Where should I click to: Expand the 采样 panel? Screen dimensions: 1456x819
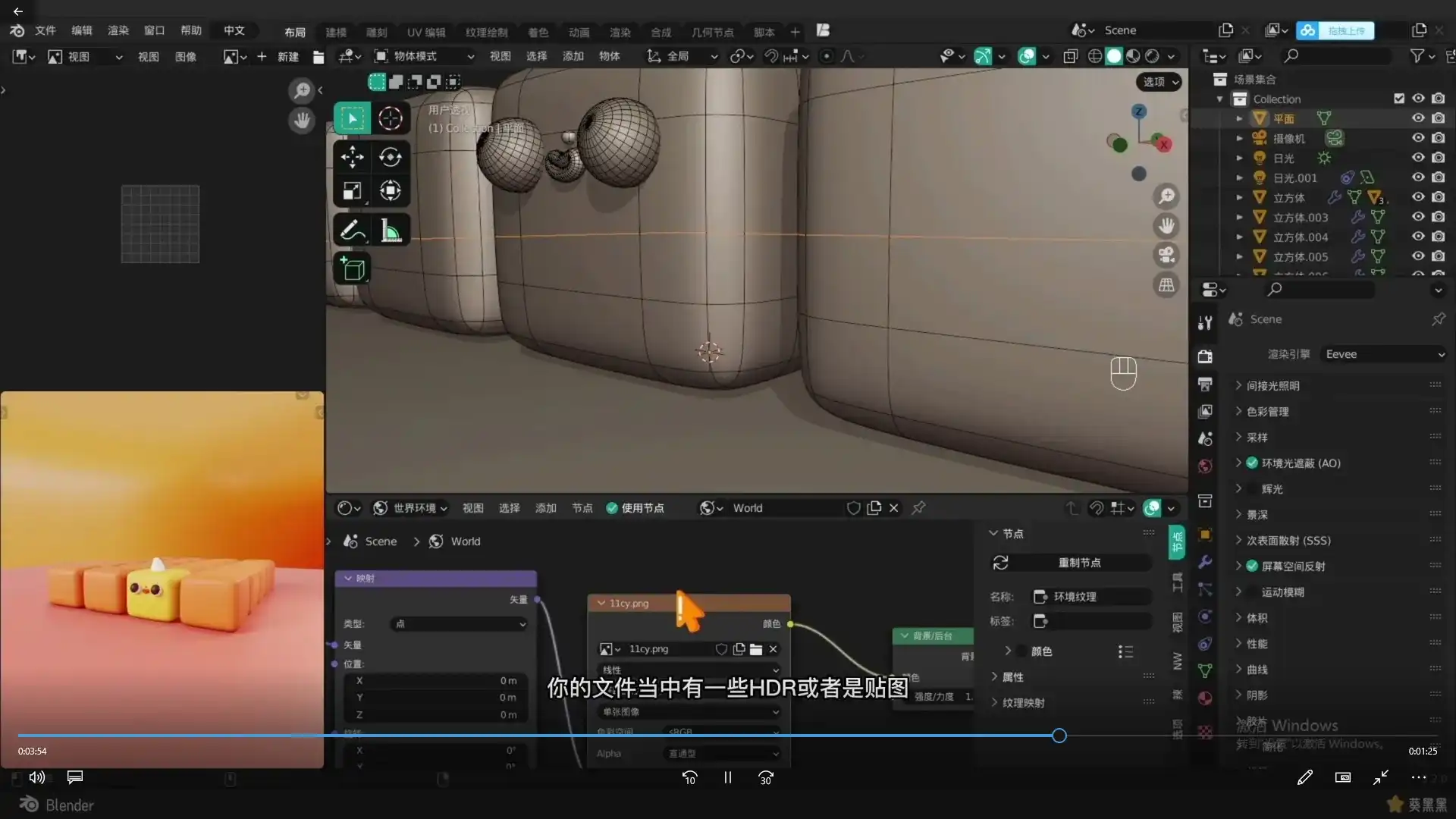click(x=1257, y=438)
